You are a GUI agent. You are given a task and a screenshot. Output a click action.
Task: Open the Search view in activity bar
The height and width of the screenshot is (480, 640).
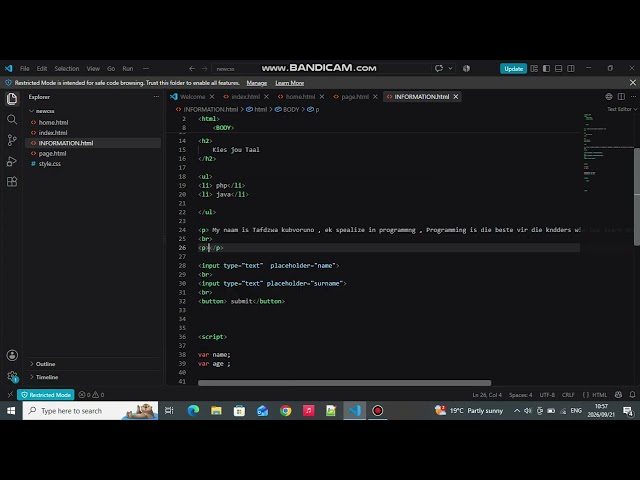[x=12, y=120]
